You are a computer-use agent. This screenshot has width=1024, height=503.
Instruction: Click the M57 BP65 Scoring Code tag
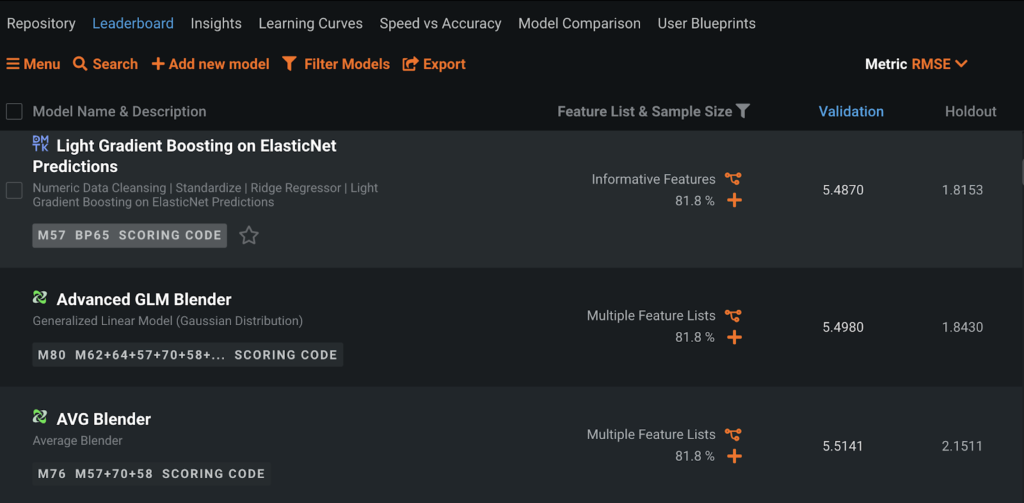pos(130,236)
